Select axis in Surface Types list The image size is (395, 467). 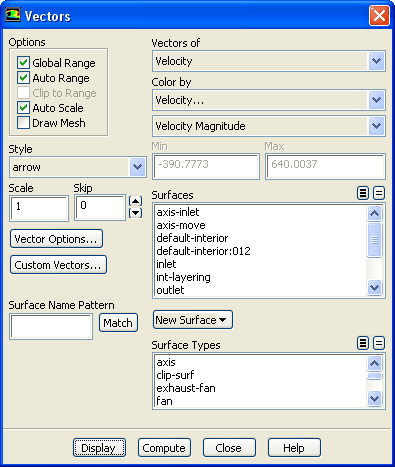261,362
